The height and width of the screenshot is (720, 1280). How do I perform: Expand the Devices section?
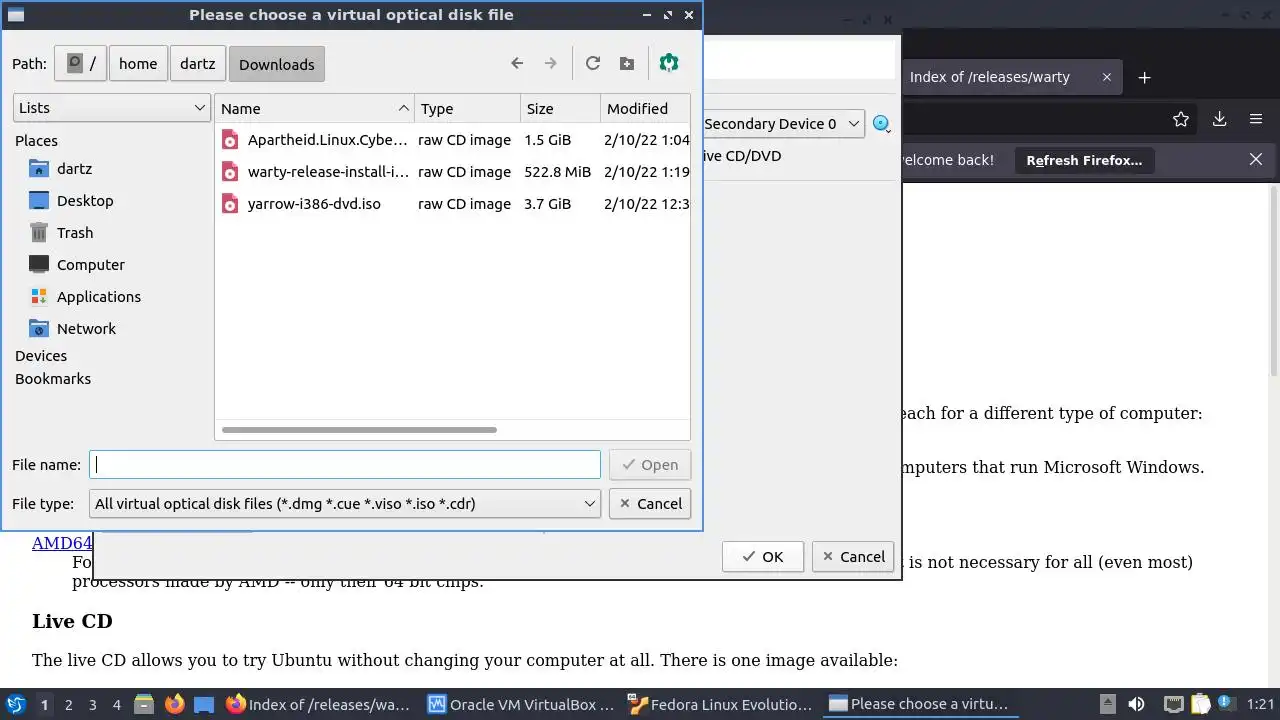[41, 355]
